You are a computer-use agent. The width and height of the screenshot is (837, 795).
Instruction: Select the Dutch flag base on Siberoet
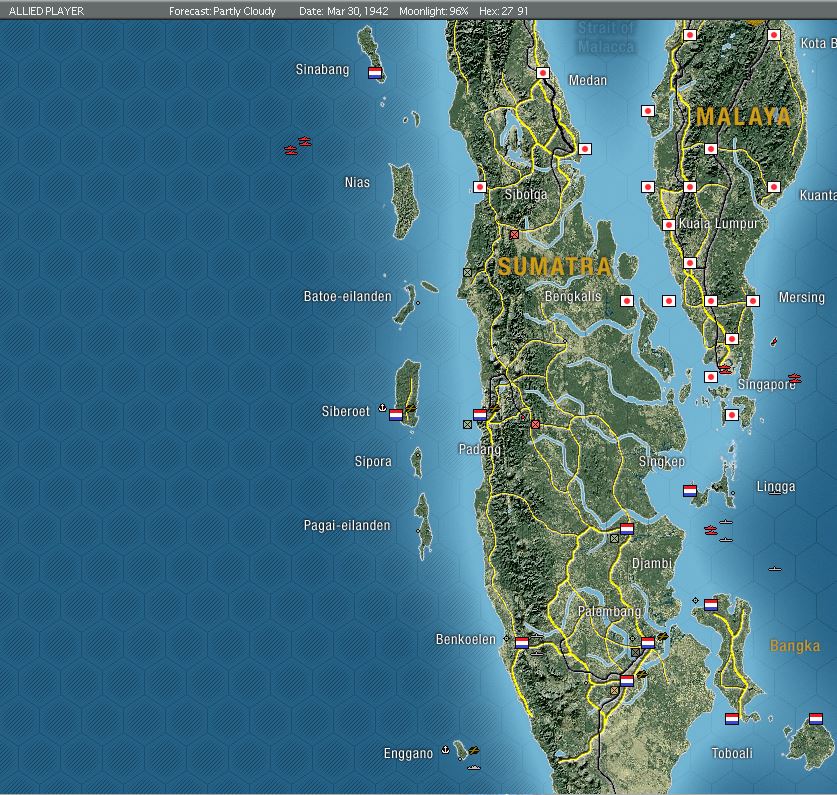(396, 415)
